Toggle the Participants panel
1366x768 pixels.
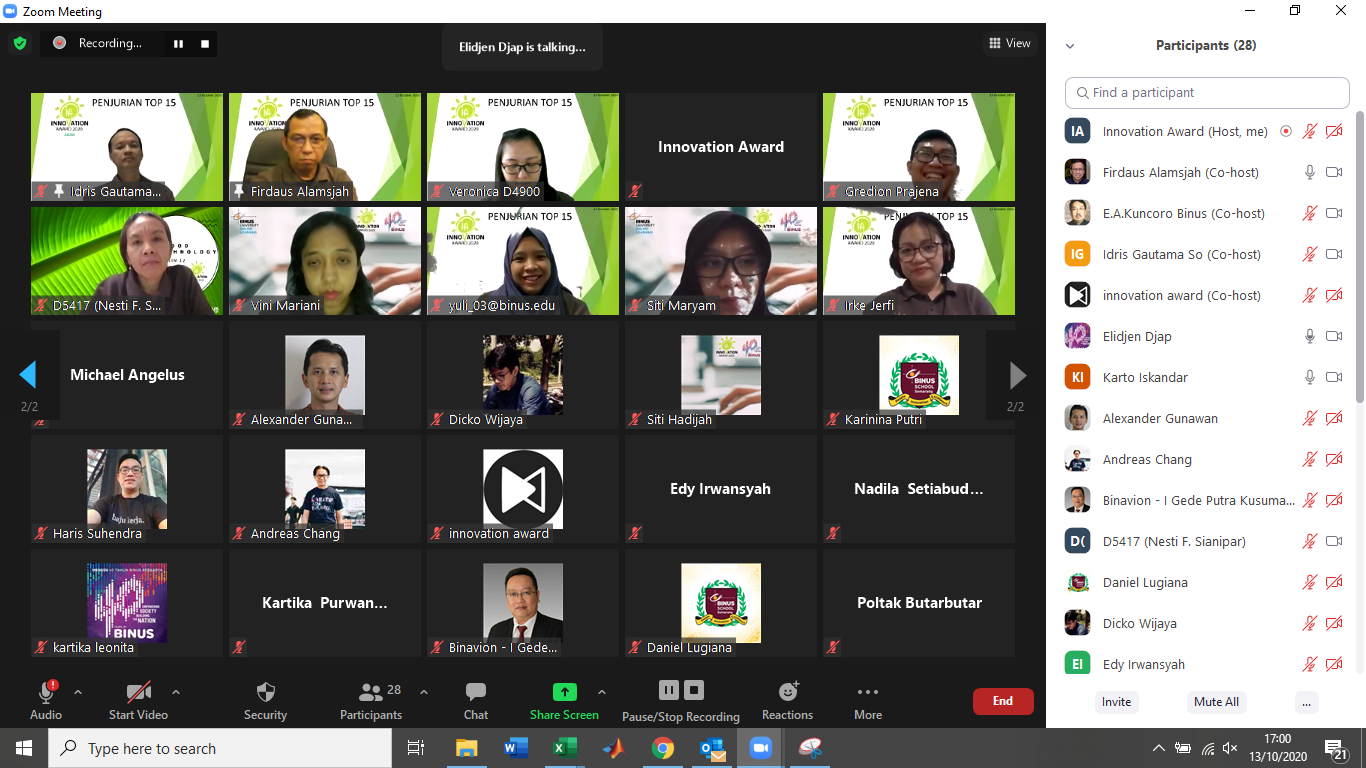tap(371, 700)
